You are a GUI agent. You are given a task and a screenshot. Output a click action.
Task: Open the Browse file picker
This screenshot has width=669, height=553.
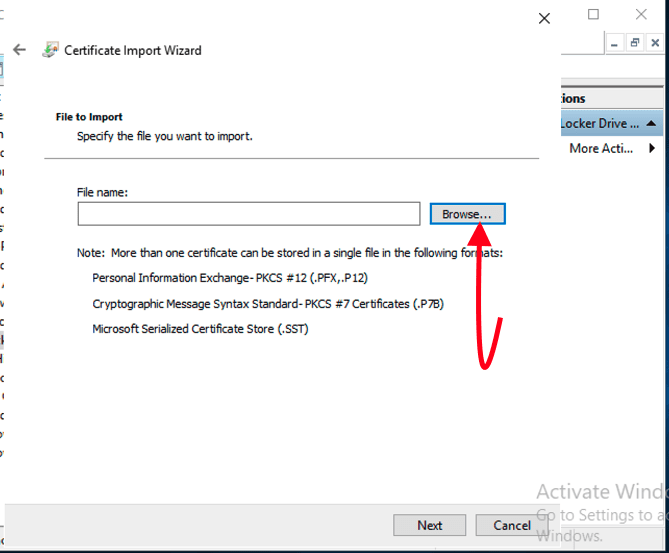pos(467,214)
